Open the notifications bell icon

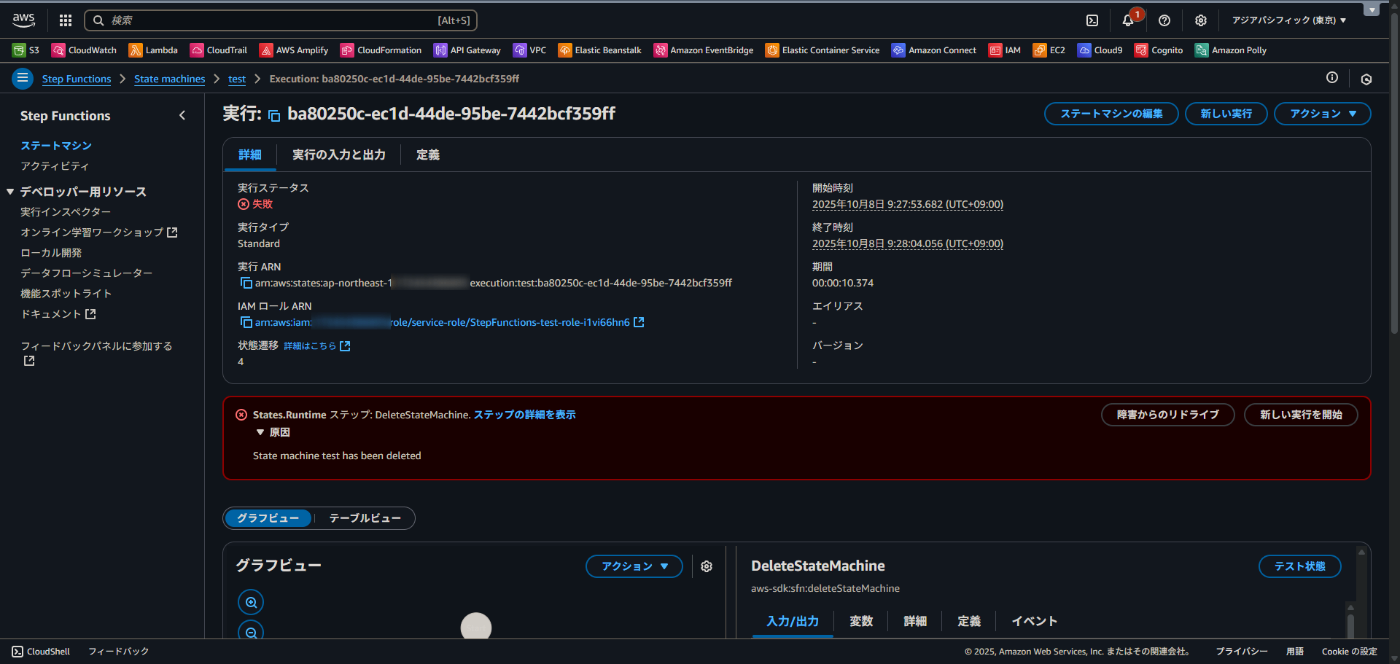click(1128, 20)
